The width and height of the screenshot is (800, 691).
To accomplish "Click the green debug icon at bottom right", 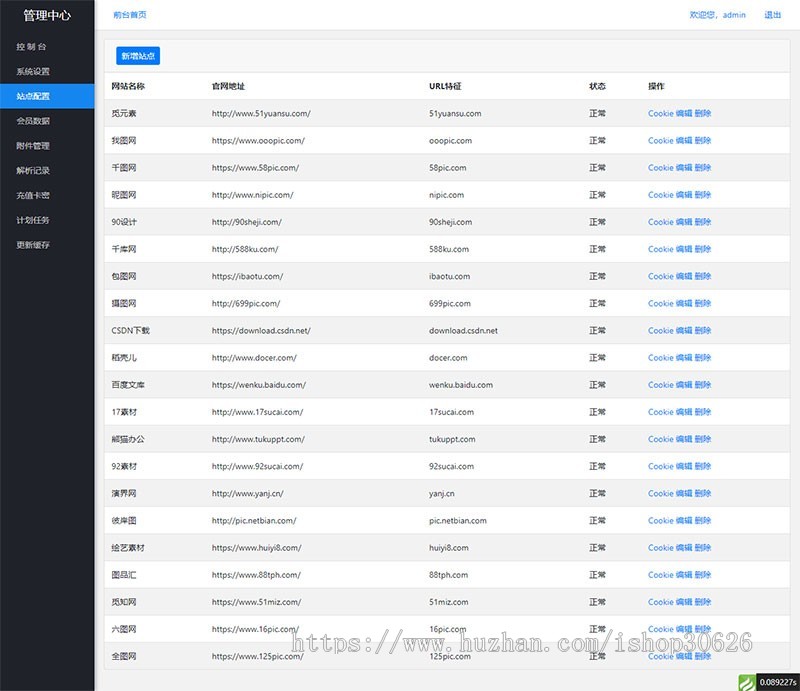I will coord(745,682).
